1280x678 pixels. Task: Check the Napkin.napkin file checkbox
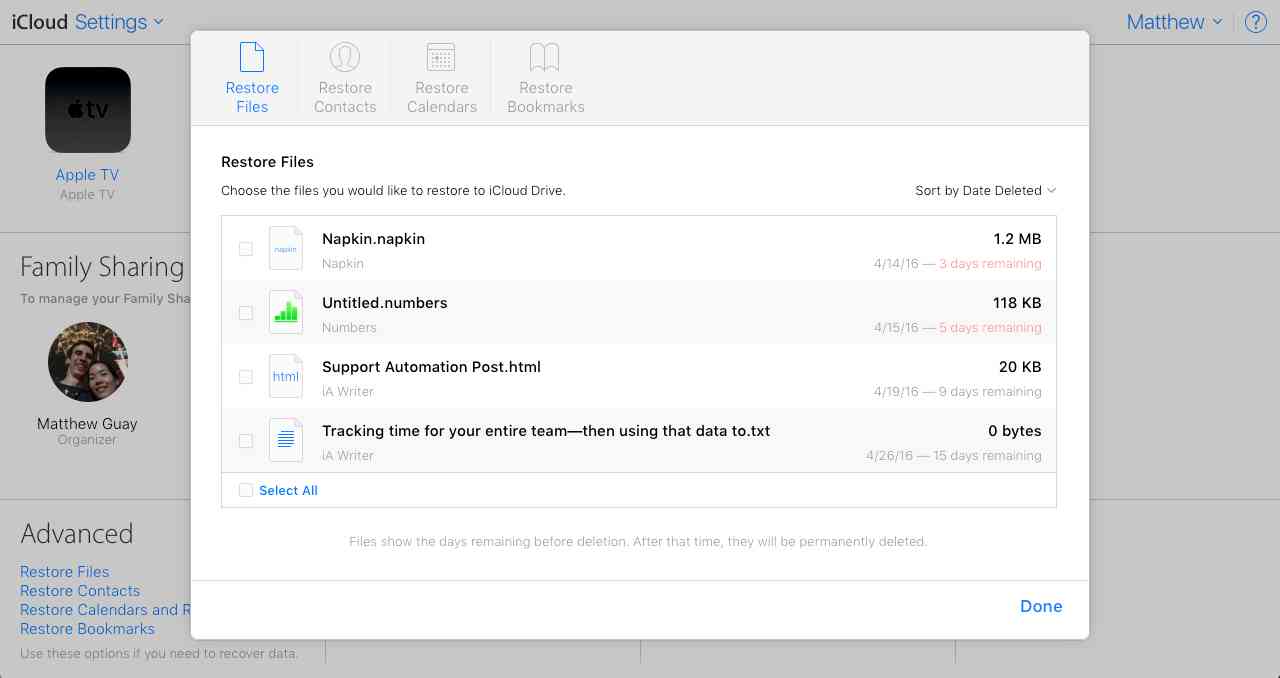click(x=245, y=249)
